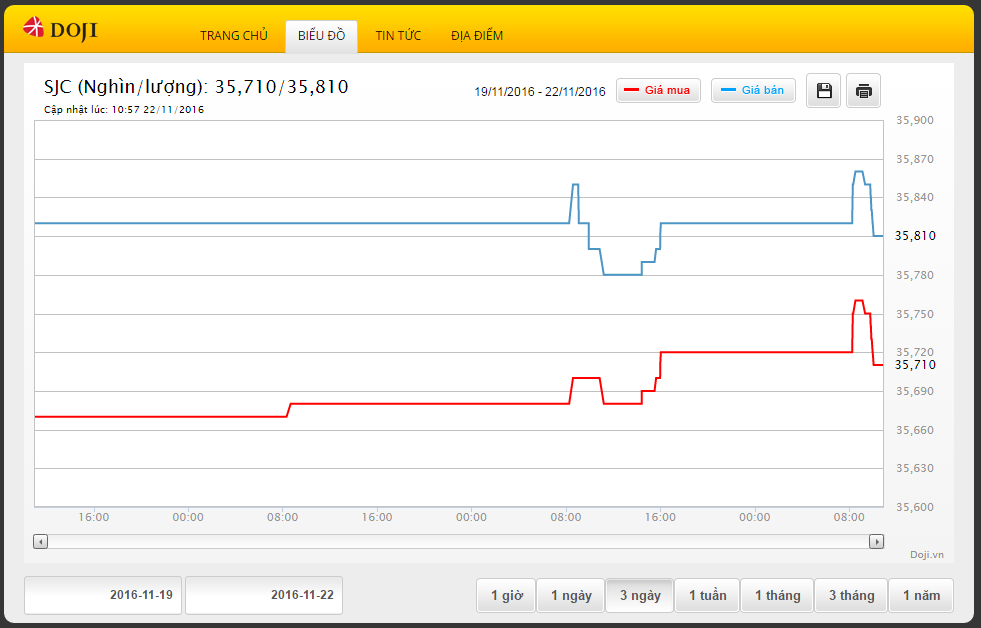Open the ĐỊA ĐIỂM tab

pos(477,36)
